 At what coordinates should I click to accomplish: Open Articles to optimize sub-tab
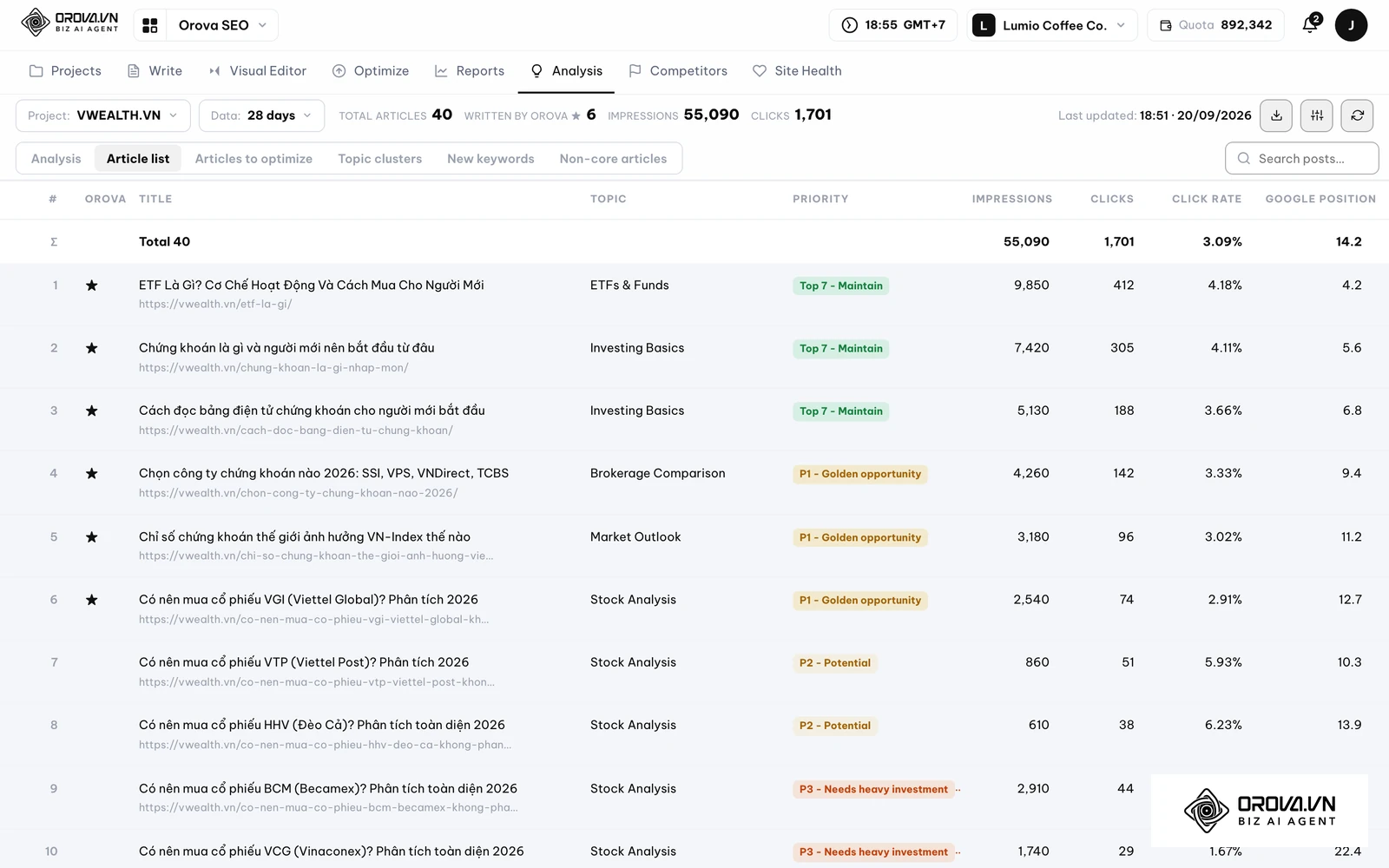pyautogui.click(x=253, y=159)
